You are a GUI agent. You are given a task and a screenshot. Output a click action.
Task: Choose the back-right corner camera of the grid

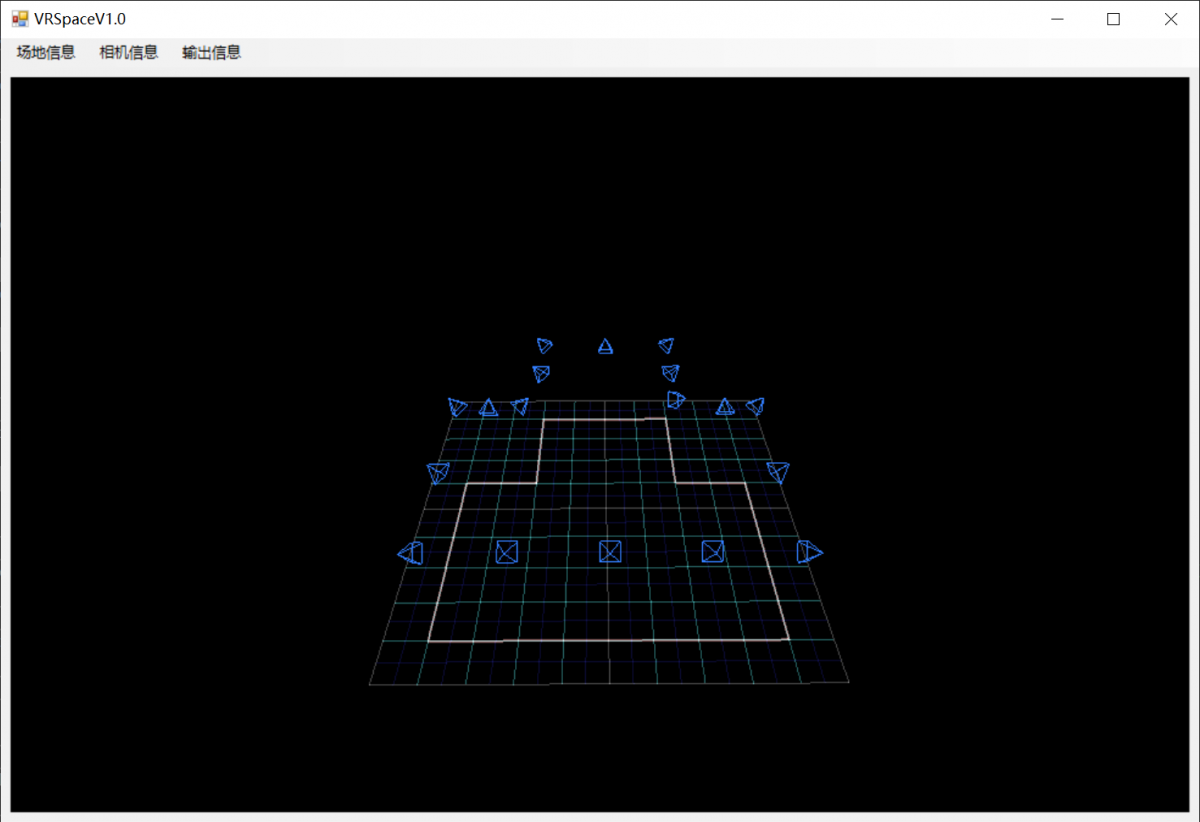[755, 406]
